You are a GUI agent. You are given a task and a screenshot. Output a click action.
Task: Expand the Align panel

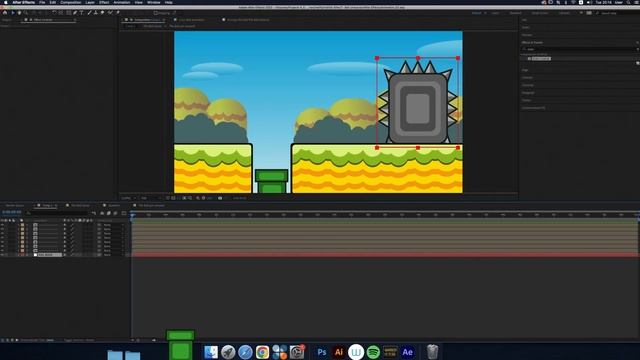click(x=525, y=70)
